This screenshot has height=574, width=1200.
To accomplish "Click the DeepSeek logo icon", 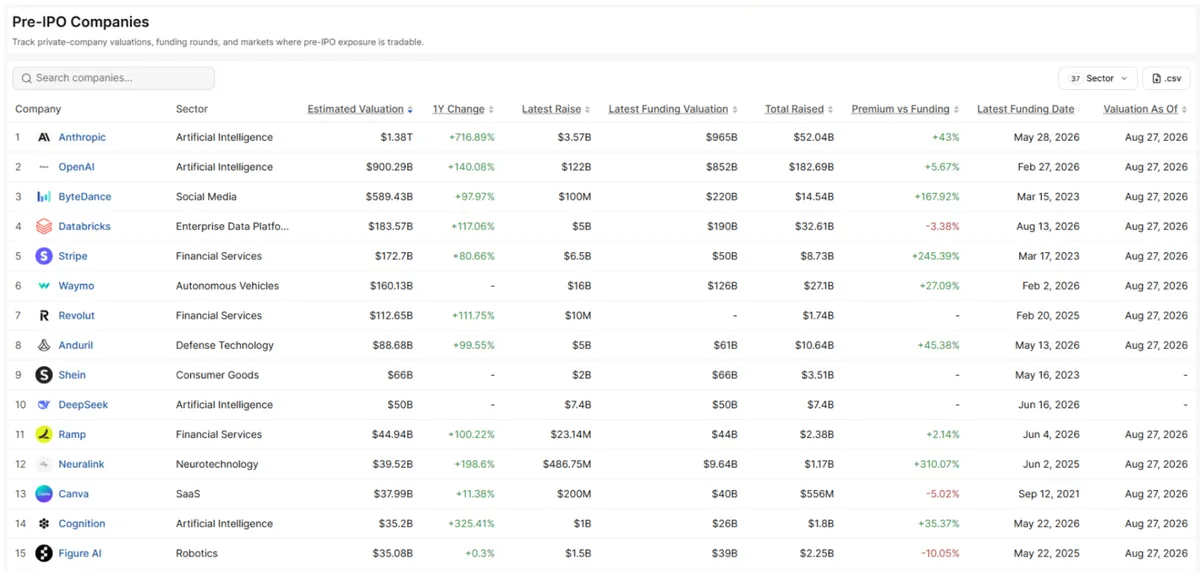I will click(x=44, y=405).
